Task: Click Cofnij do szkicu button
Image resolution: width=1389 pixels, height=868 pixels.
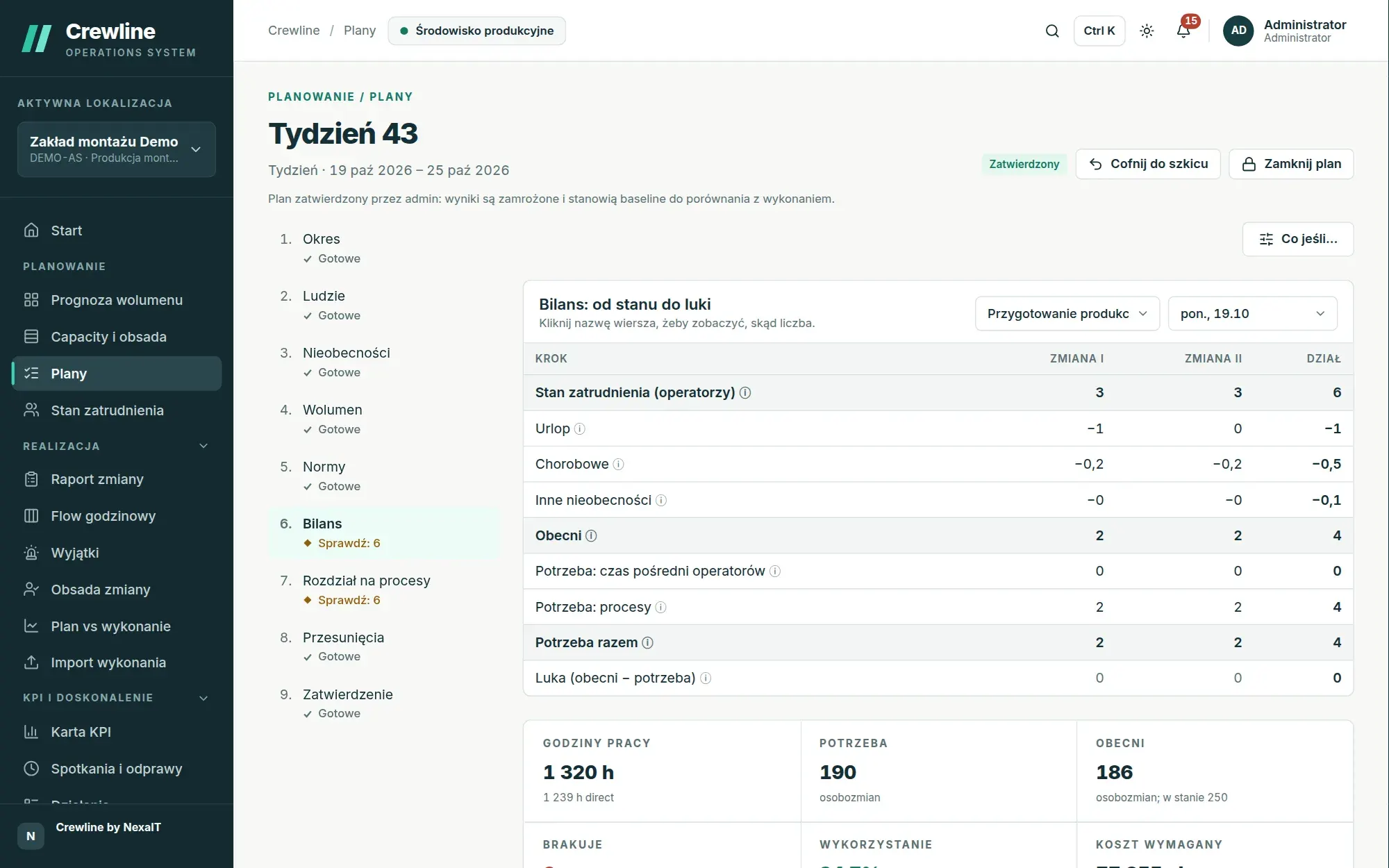Action: 1148,164
